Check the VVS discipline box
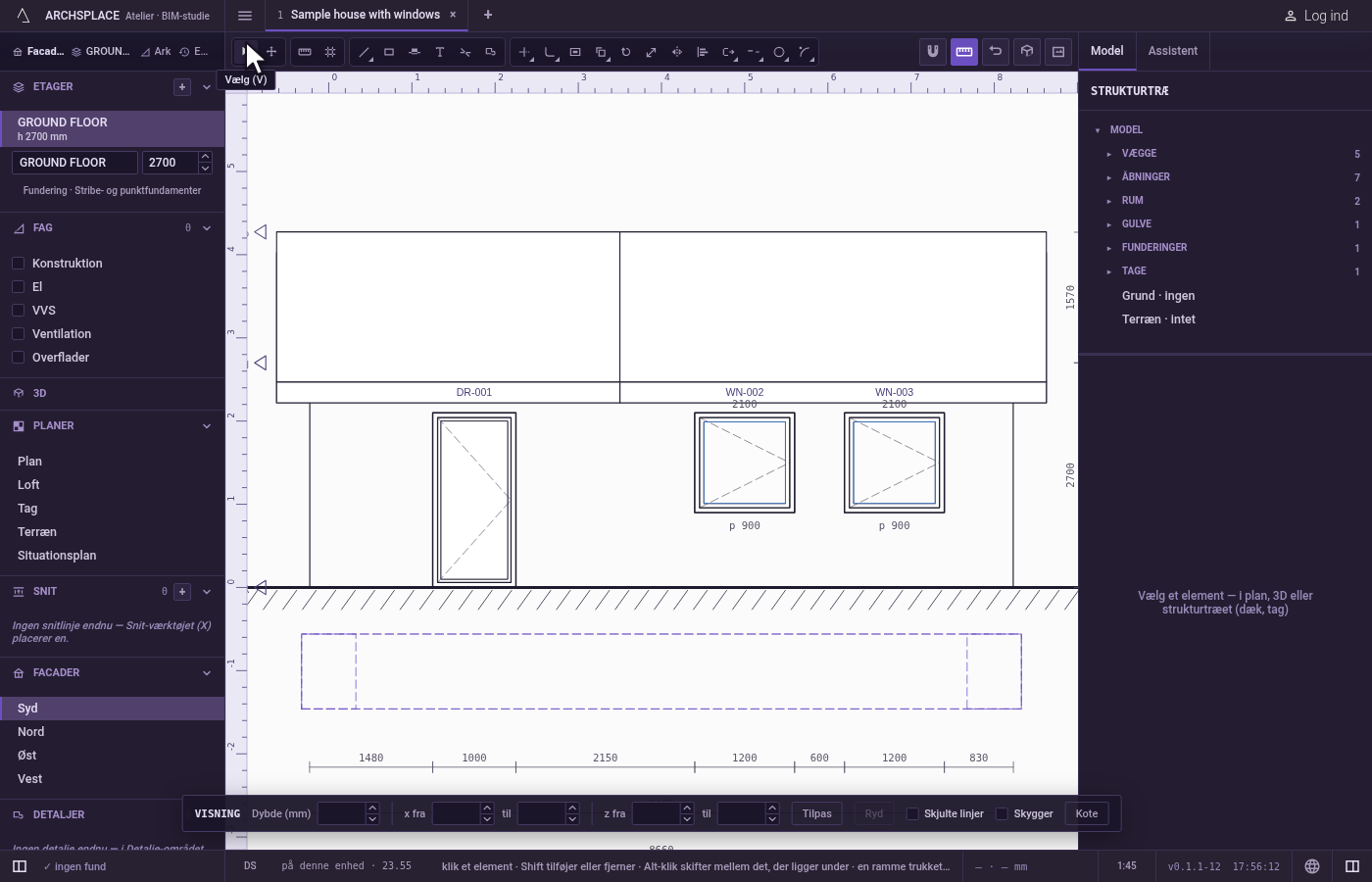The width and height of the screenshot is (1372, 882). click(x=18, y=310)
